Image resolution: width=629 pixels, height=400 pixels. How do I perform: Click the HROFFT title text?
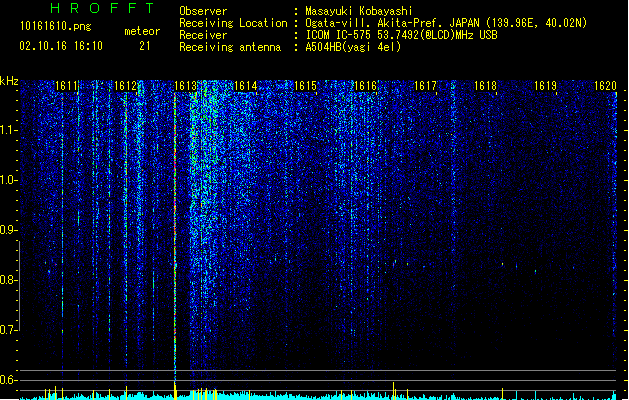coord(102,8)
